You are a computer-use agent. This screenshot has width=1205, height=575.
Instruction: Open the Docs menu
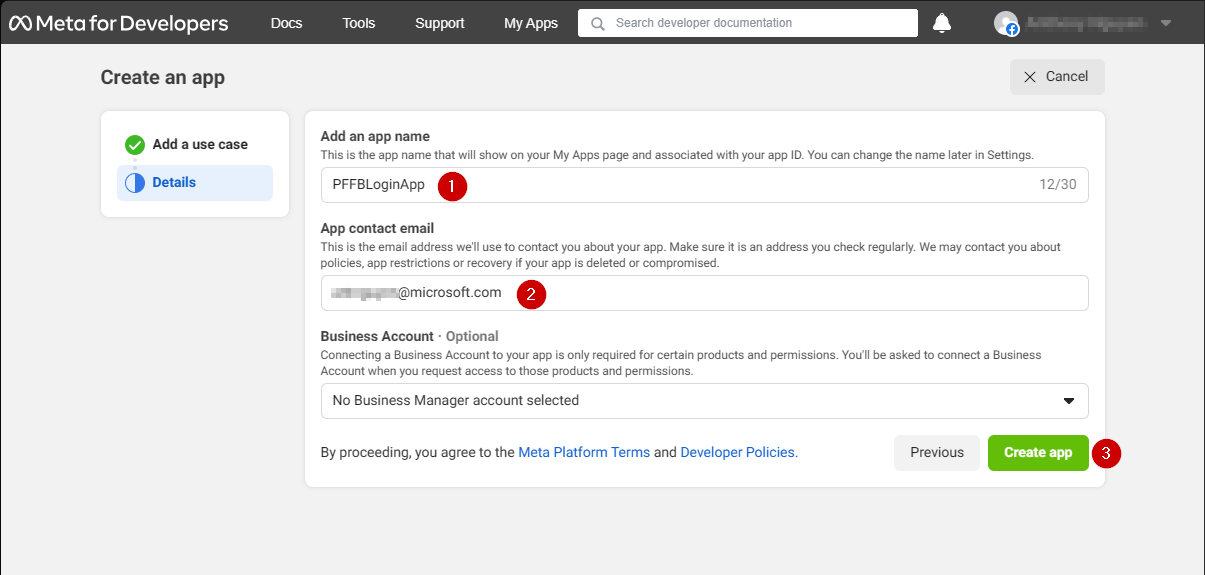click(x=287, y=23)
